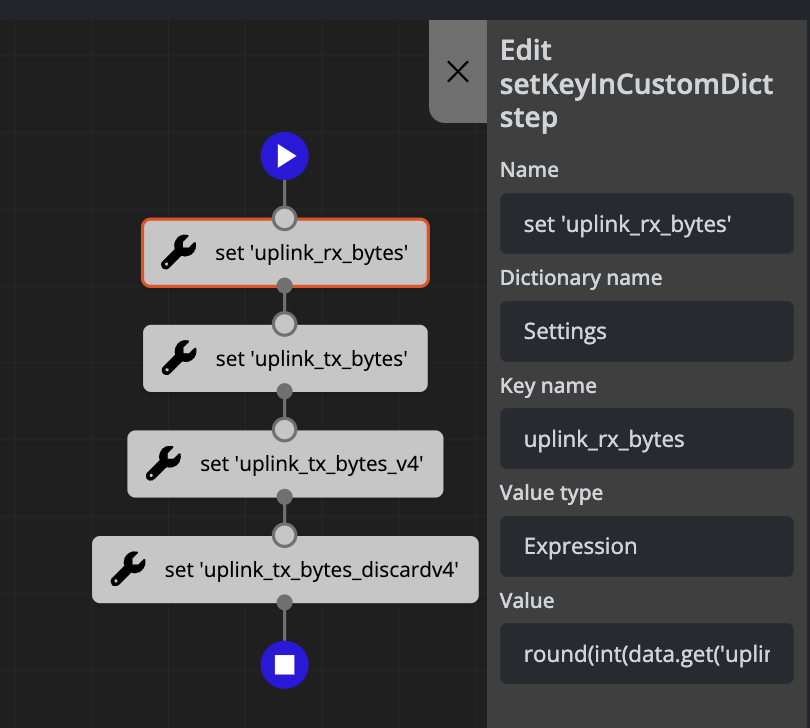Click the wrench icon on 'uplink_tx_bytes_v4' step

coord(164,464)
